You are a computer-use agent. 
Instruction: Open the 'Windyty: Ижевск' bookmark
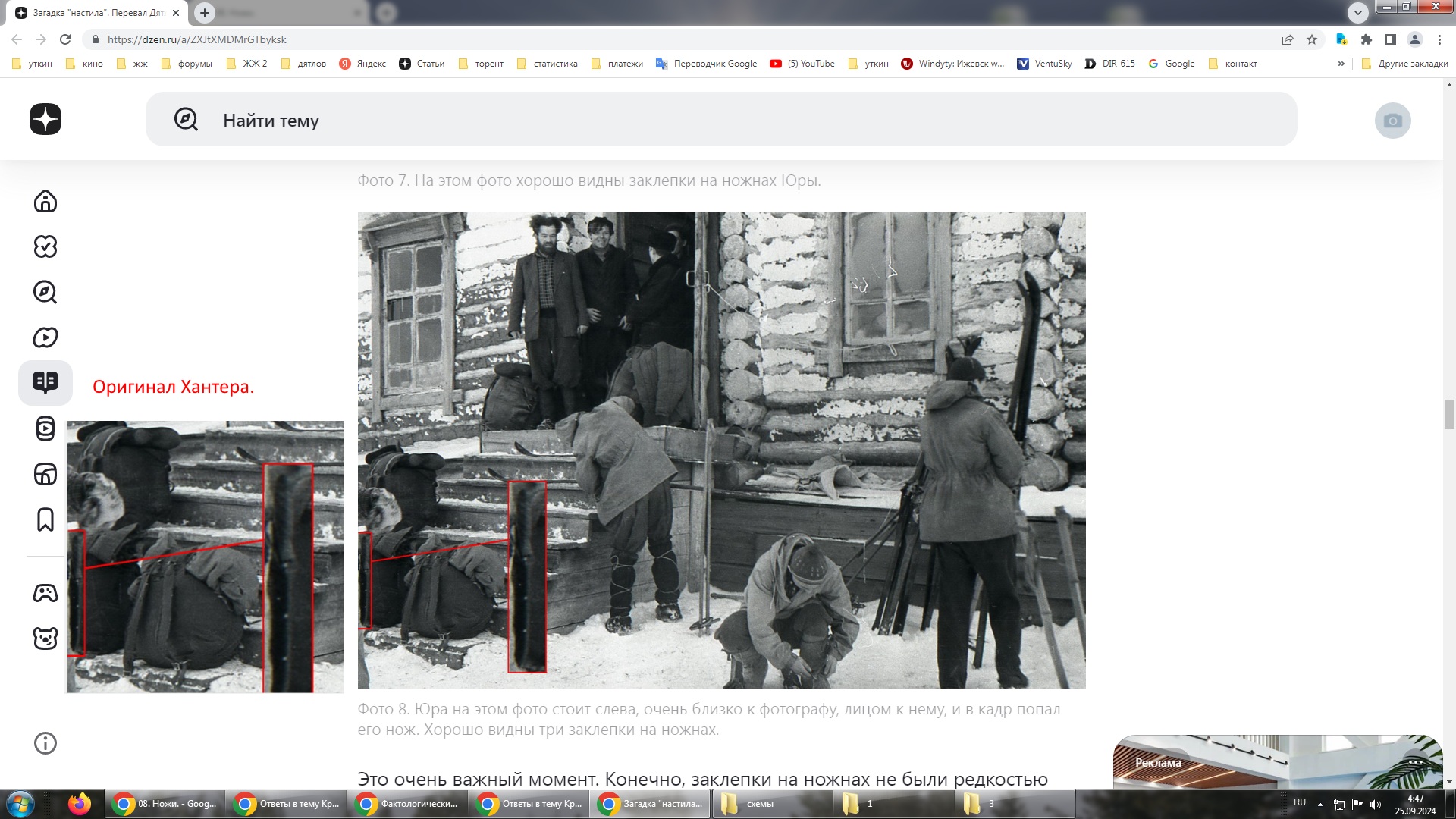[x=952, y=64]
